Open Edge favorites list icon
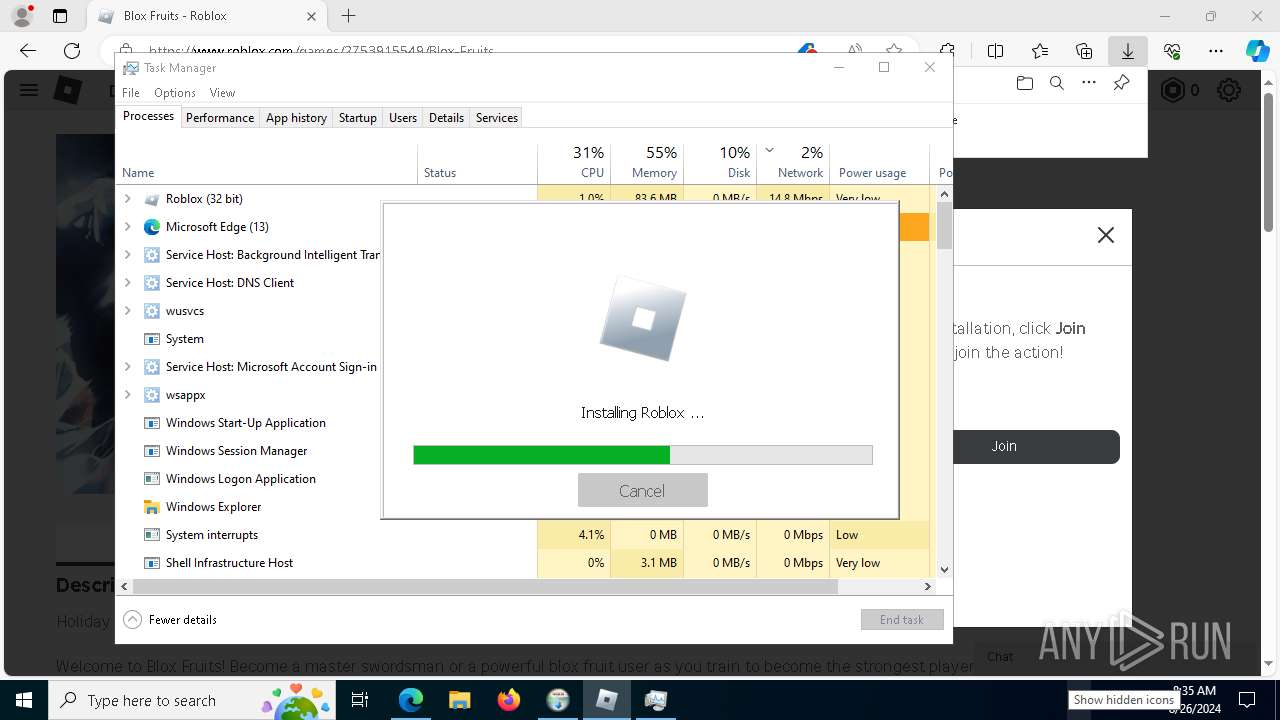The width and height of the screenshot is (1280, 720). pyautogui.click(x=1040, y=51)
